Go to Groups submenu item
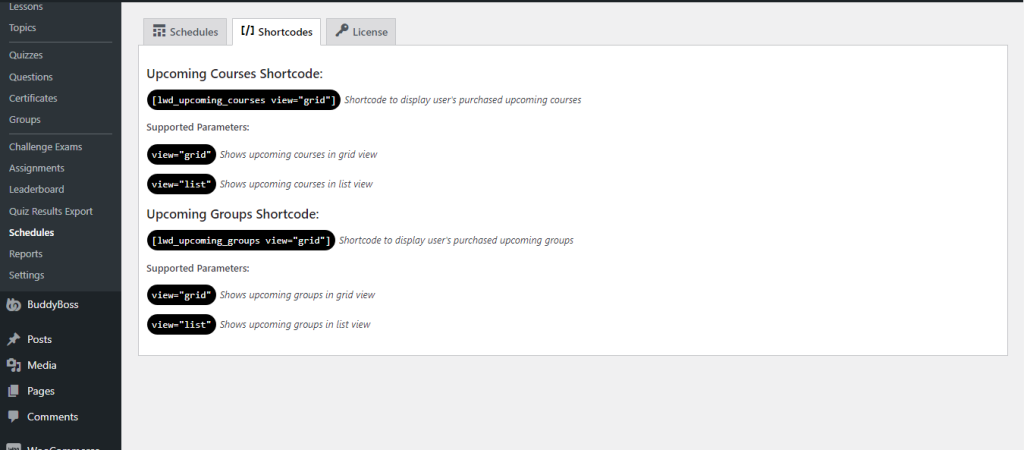The width and height of the screenshot is (1024, 450). tap(25, 120)
